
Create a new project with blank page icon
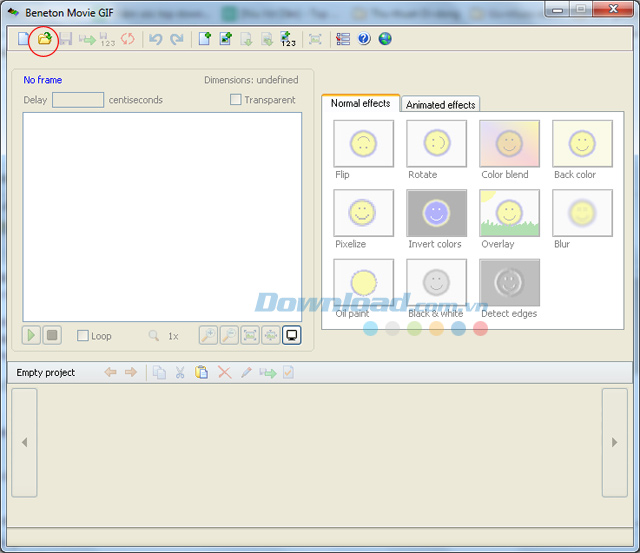(x=24, y=40)
